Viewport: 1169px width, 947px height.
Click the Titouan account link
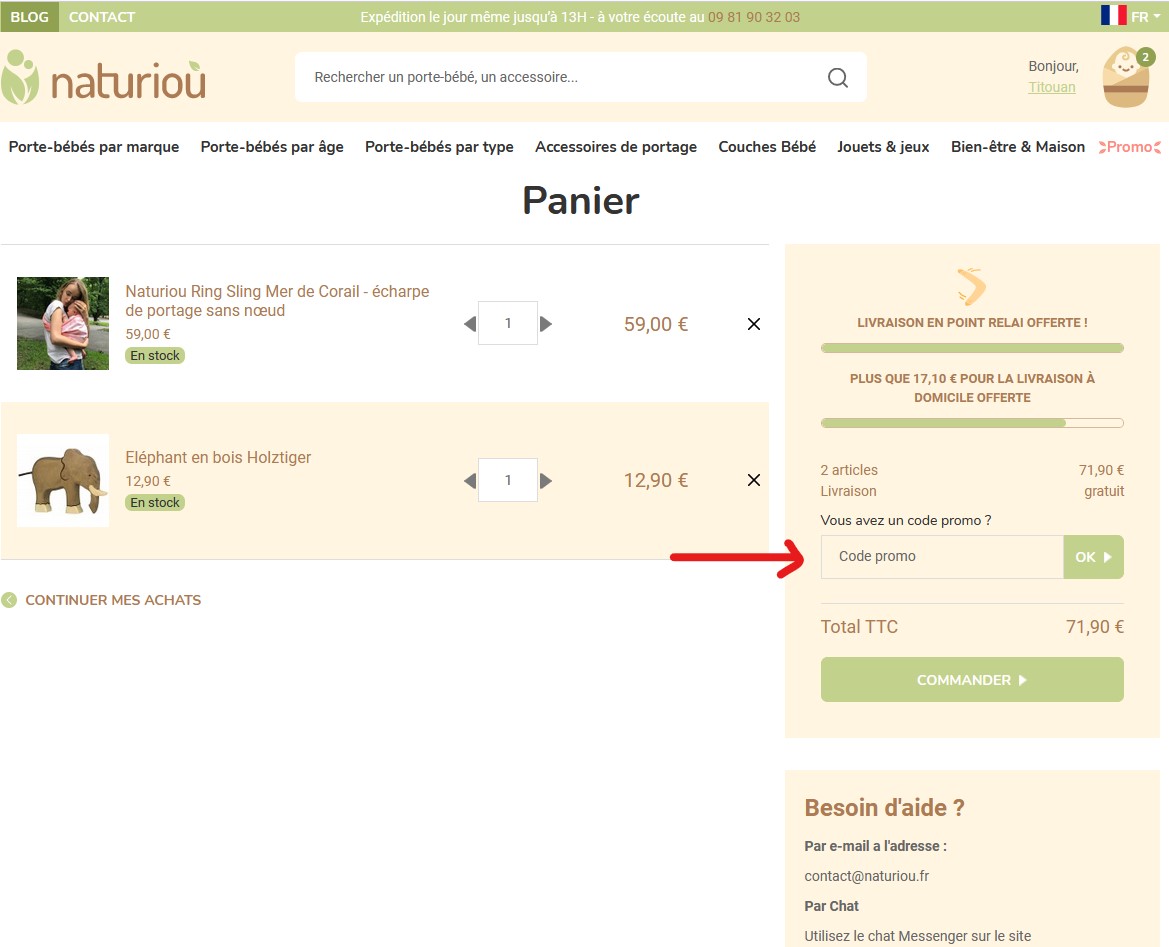(1052, 87)
